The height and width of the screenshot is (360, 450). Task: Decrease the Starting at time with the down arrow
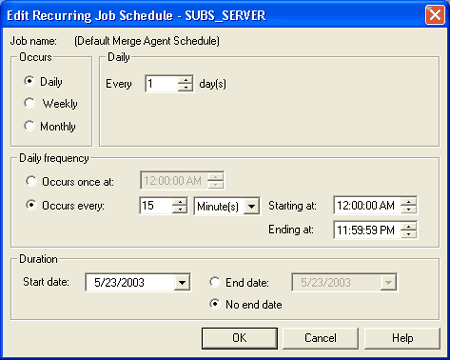click(409, 209)
